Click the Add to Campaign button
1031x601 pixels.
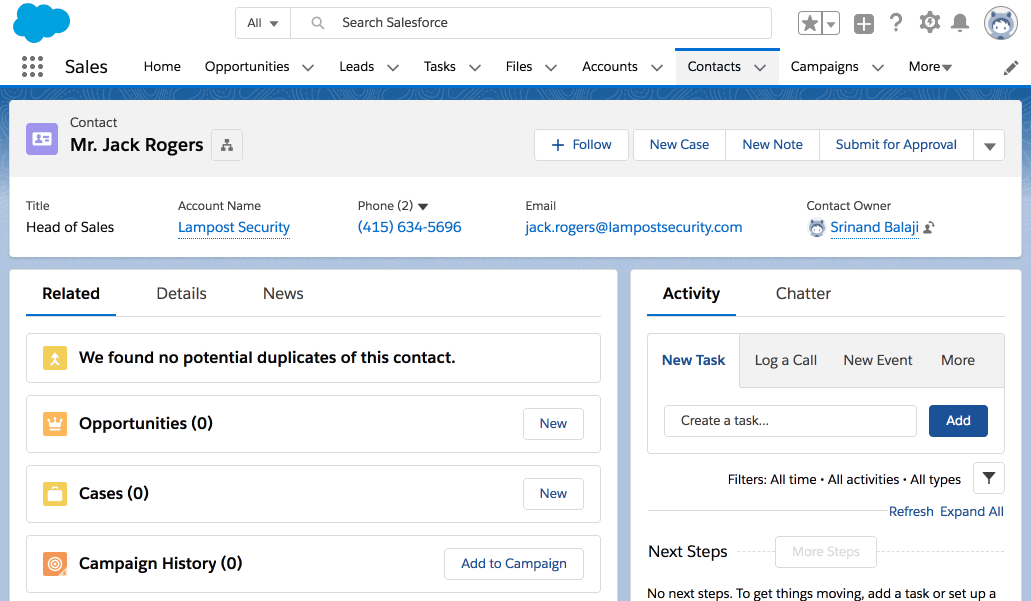[514, 564]
